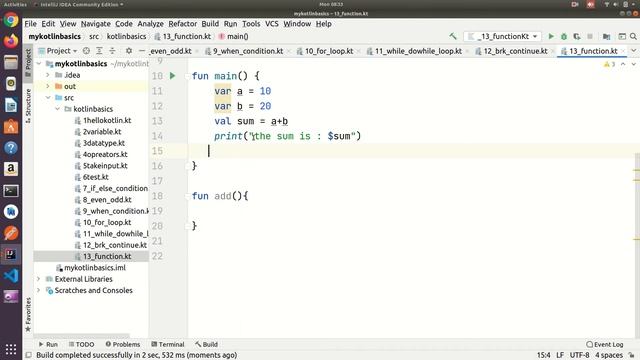640x360 pixels.
Task: Open Help icon in the dock
Action: (11, 148)
